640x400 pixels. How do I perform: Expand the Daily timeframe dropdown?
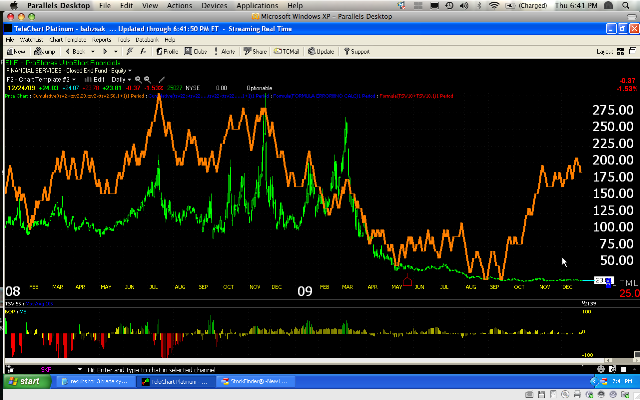pos(121,80)
